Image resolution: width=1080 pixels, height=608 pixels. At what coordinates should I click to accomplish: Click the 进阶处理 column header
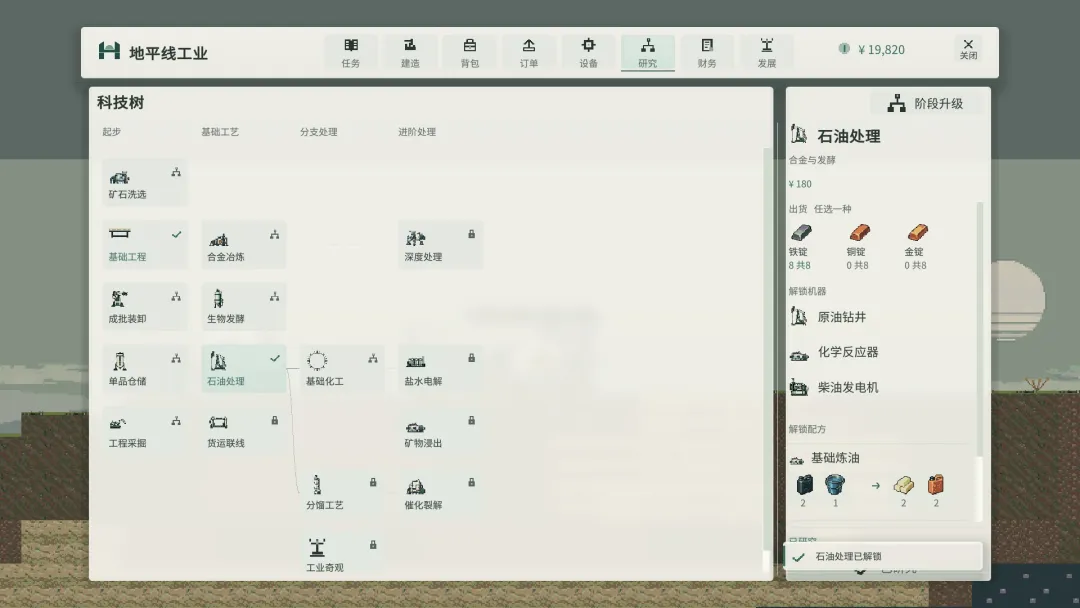(417, 132)
